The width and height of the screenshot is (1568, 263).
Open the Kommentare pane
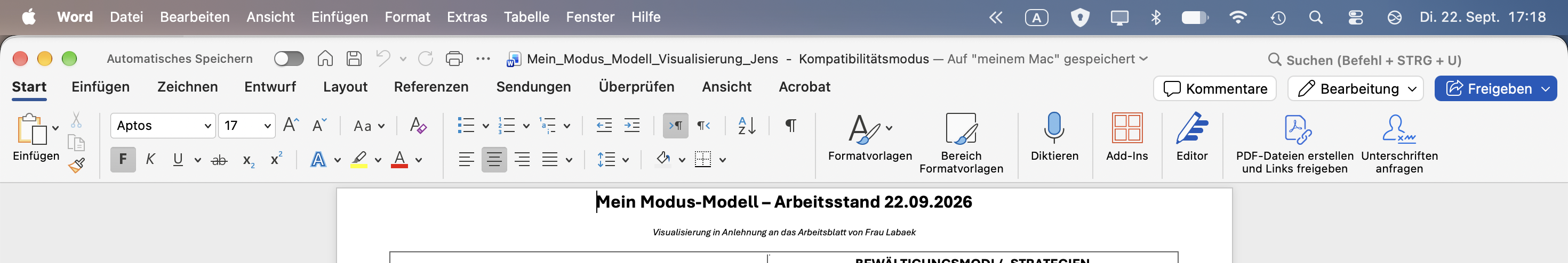click(1215, 89)
